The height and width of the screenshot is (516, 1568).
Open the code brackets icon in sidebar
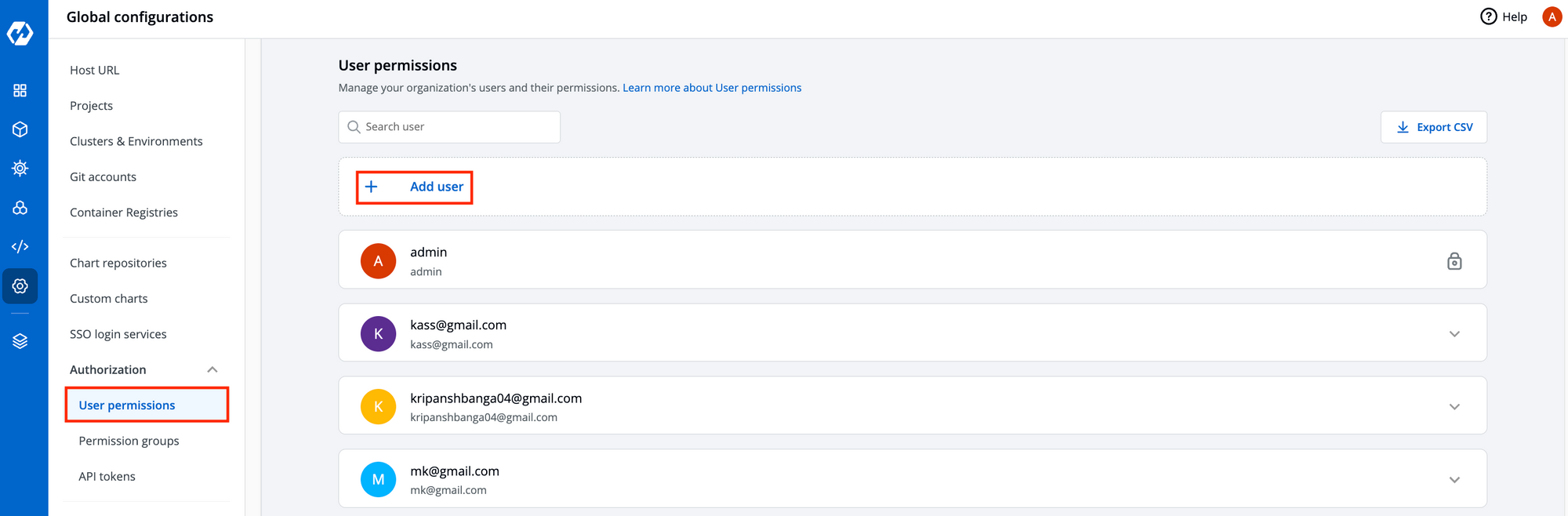[x=20, y=246]
